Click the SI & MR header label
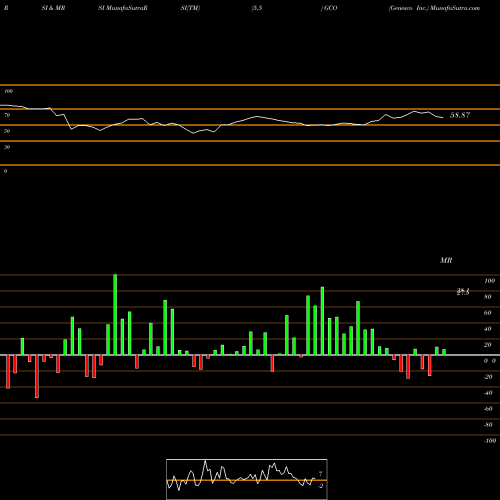 (53, 8)
